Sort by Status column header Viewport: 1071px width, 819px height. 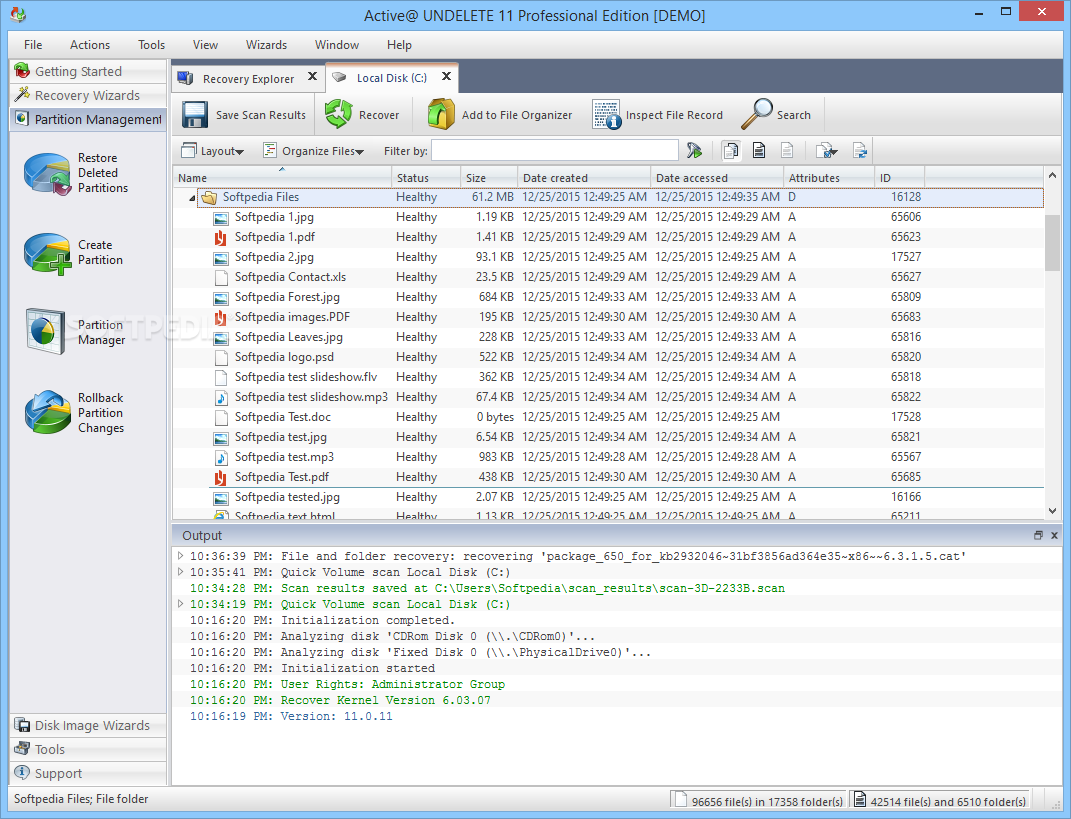click(426, 178)
